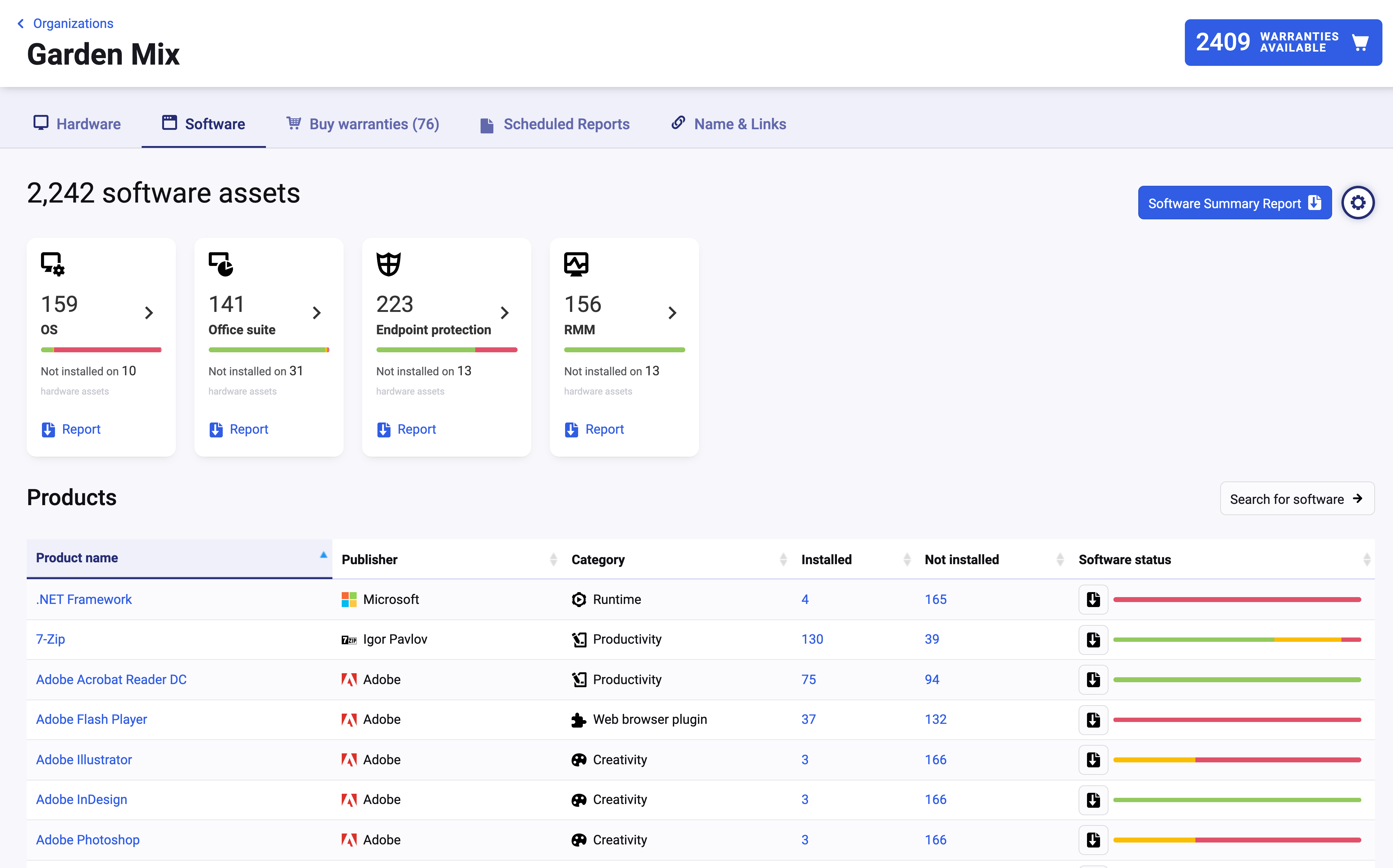Expand the OS card chevron
Viewport: 1393px width, 868px height.
149,313
